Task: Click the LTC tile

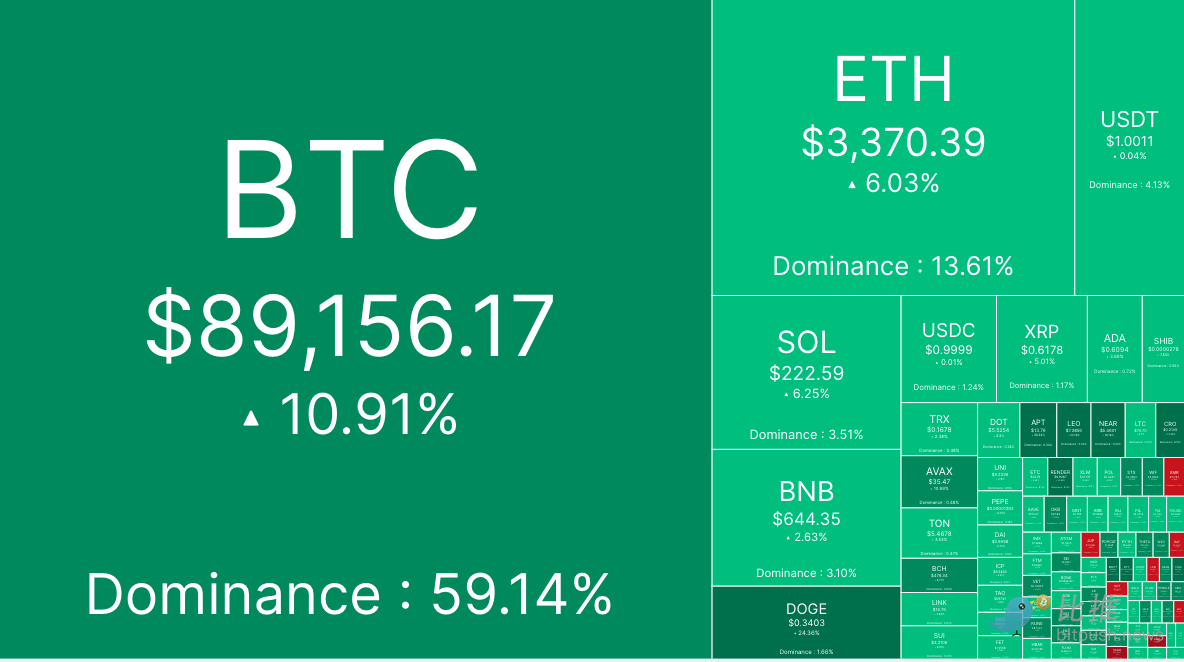Action: pos(1139,426)
